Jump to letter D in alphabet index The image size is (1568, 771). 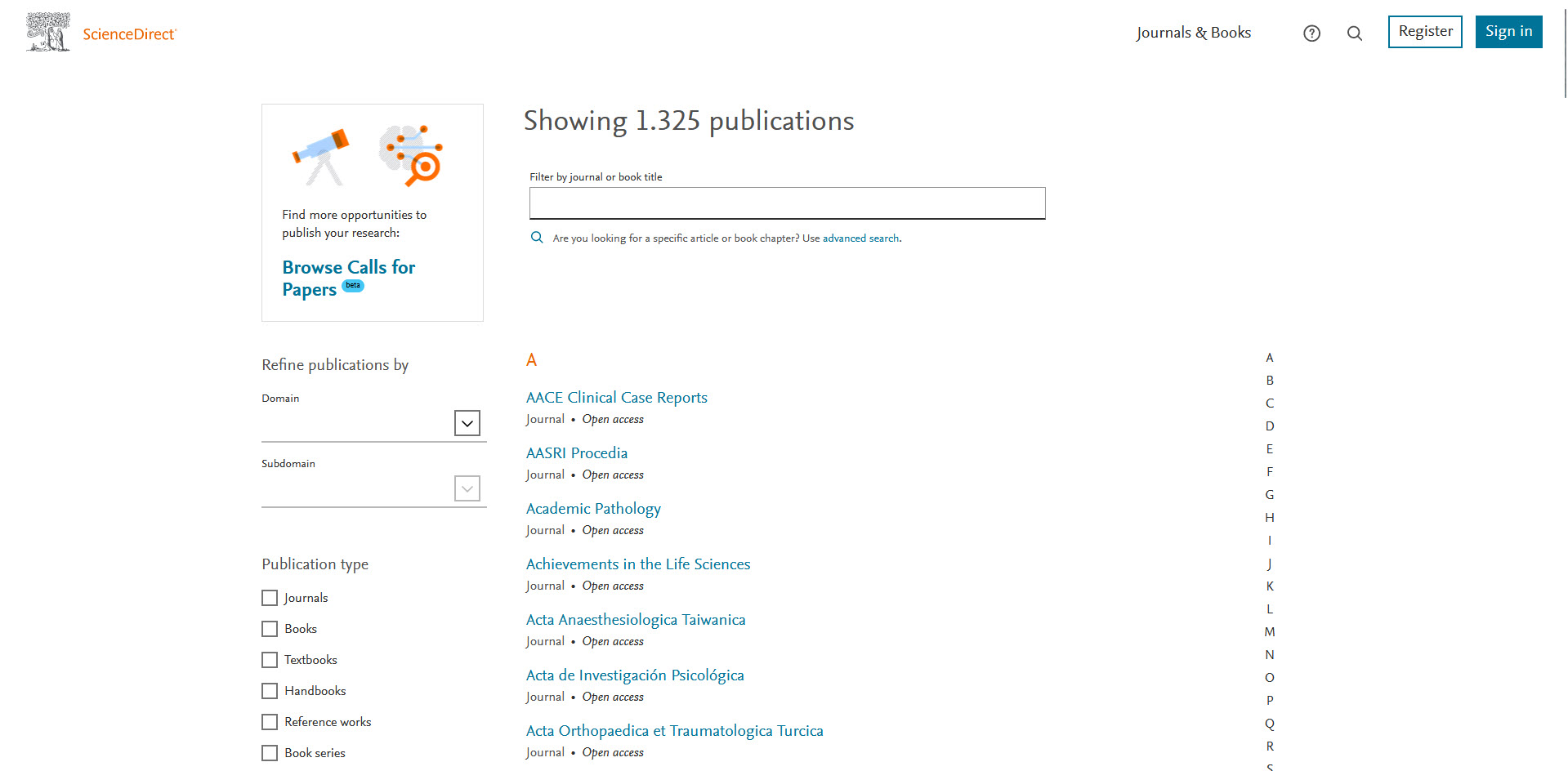(x=1269, y=426)
